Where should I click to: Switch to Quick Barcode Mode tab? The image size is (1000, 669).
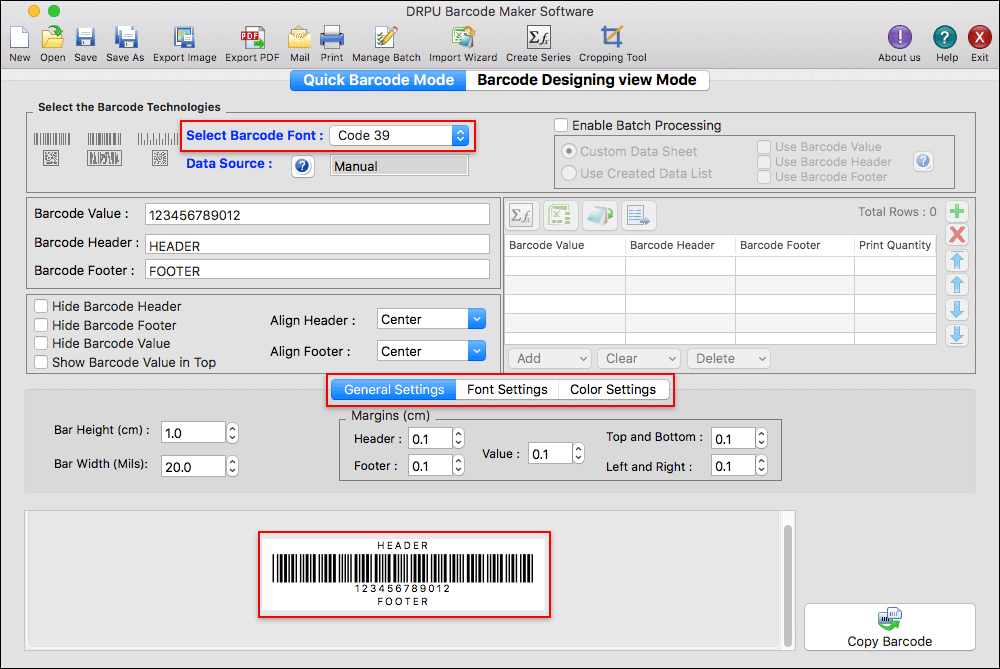coord(378,80)
